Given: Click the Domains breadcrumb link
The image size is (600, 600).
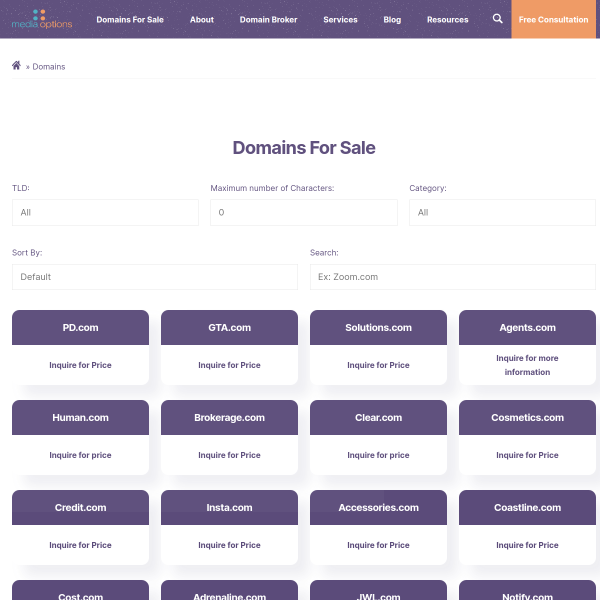Looking at the screenshot, I should click(x=49, y=67).
